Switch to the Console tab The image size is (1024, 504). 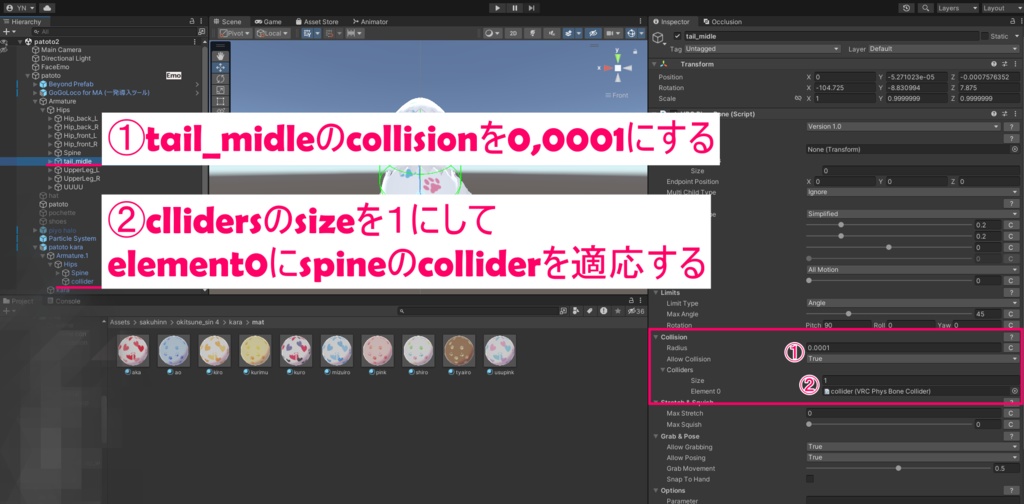click(x=63, y=301)
